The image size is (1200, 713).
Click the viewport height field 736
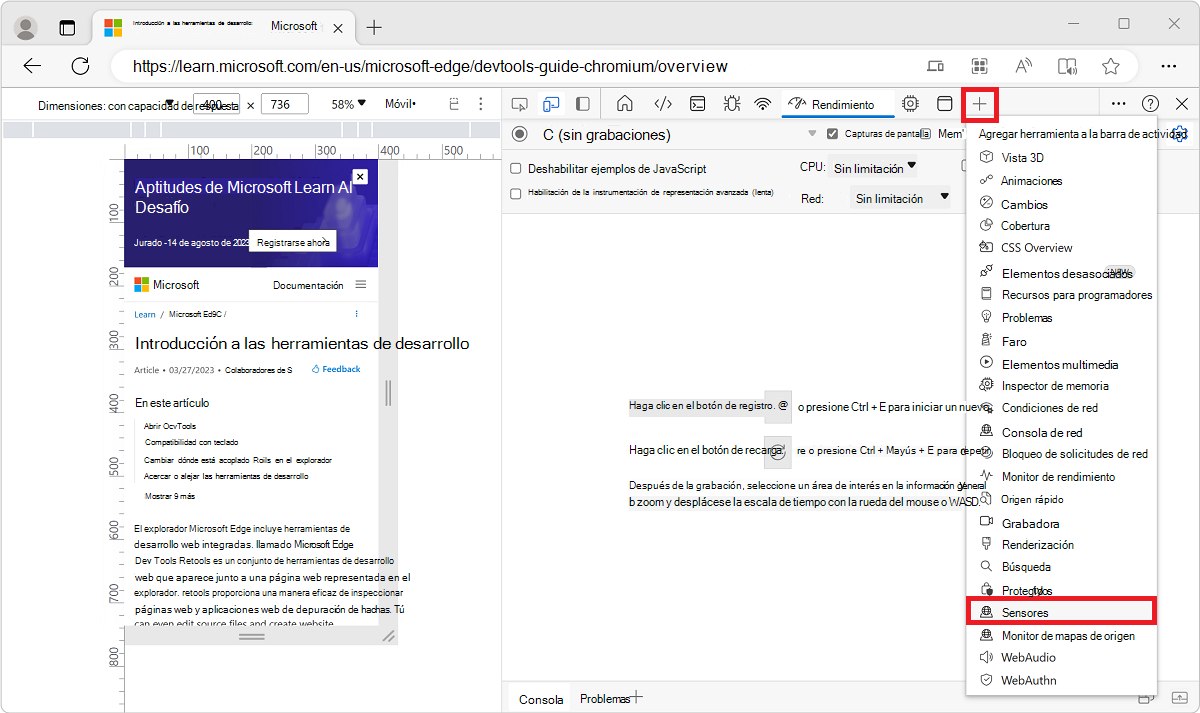pos(285,104)
